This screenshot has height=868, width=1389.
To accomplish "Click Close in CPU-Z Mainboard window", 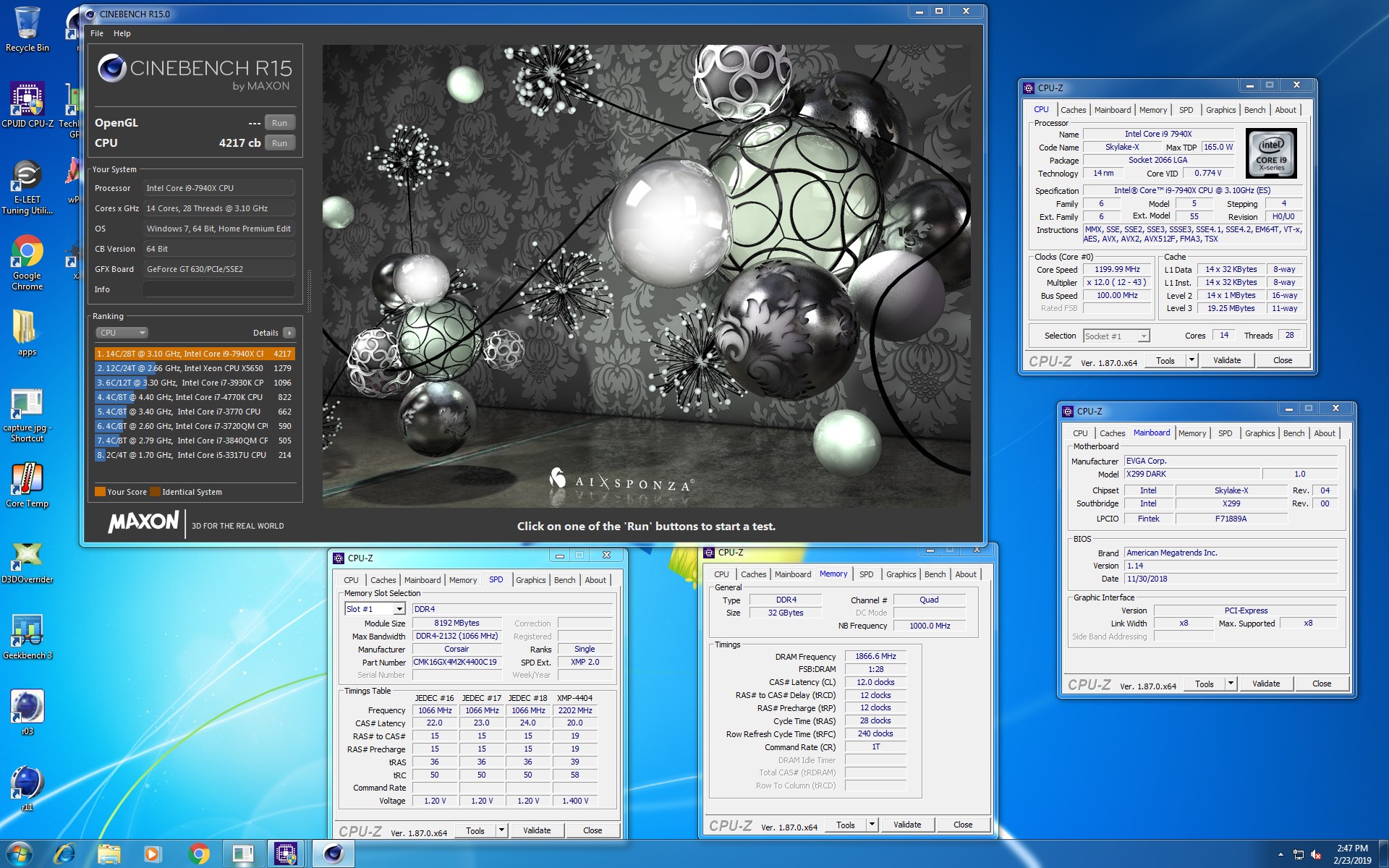I will 1321,684.
